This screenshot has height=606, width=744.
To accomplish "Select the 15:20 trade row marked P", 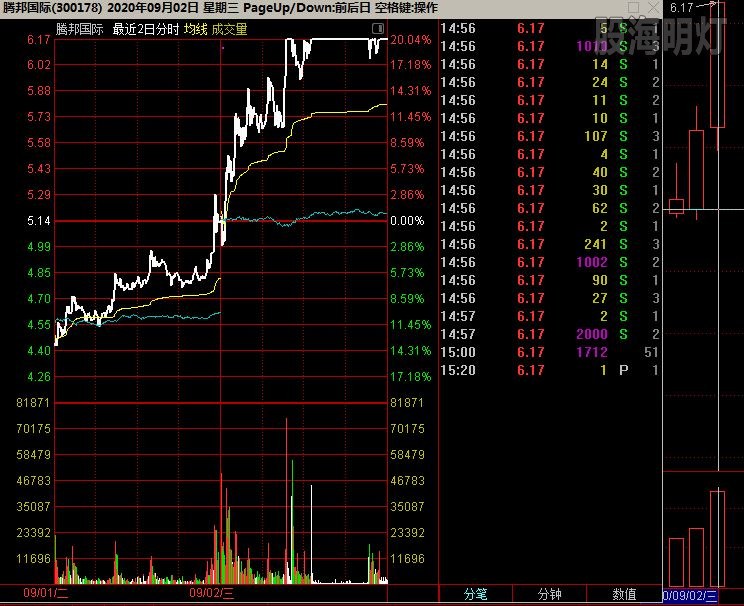I will click(550, 370).
